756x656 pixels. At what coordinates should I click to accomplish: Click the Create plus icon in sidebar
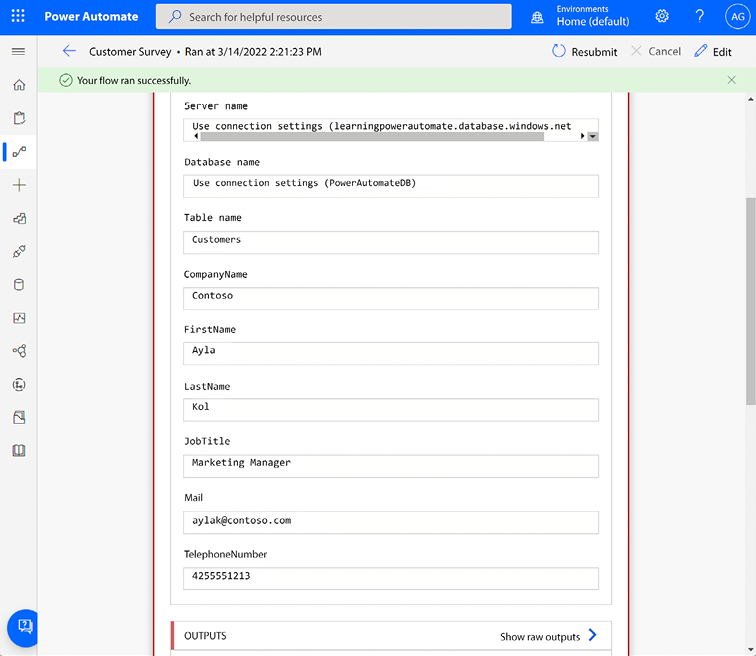(19, 185)
